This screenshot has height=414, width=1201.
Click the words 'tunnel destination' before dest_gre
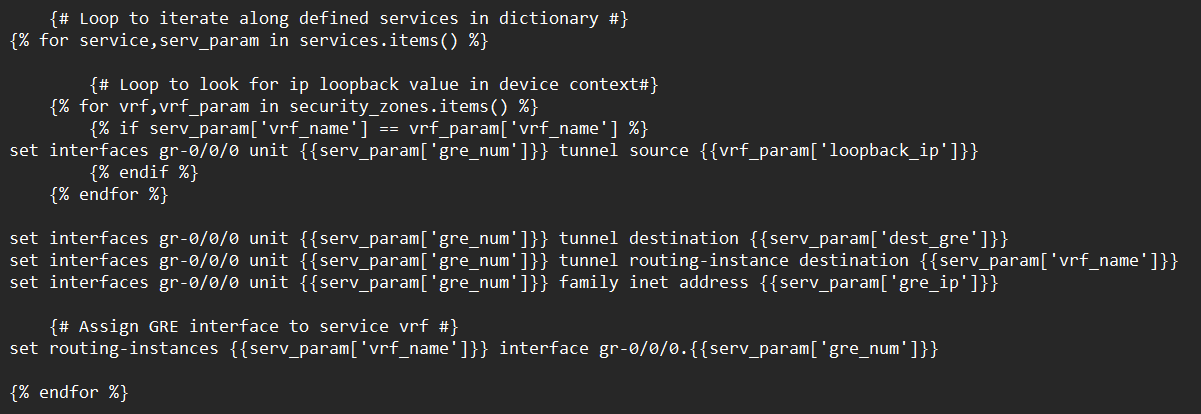tap(649, 238)
